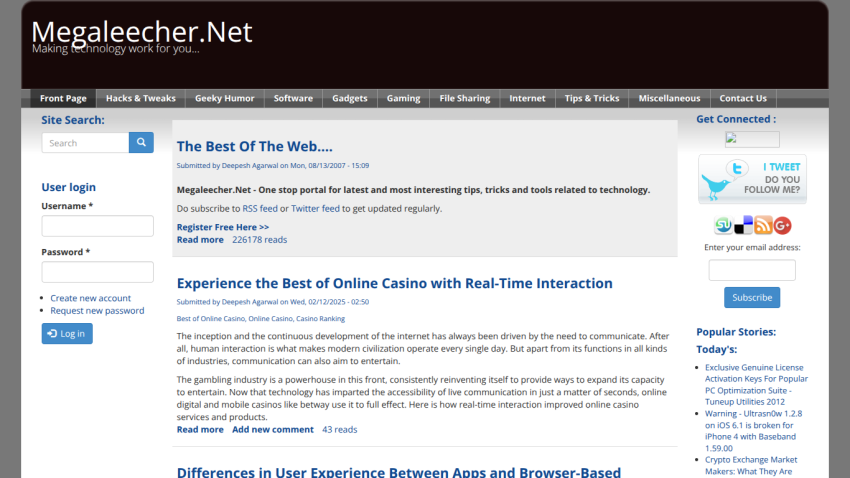Image resolution: width=850 pixels, height=478 pixels.
Task: Click the Log in button
Action: click(67, 333)
